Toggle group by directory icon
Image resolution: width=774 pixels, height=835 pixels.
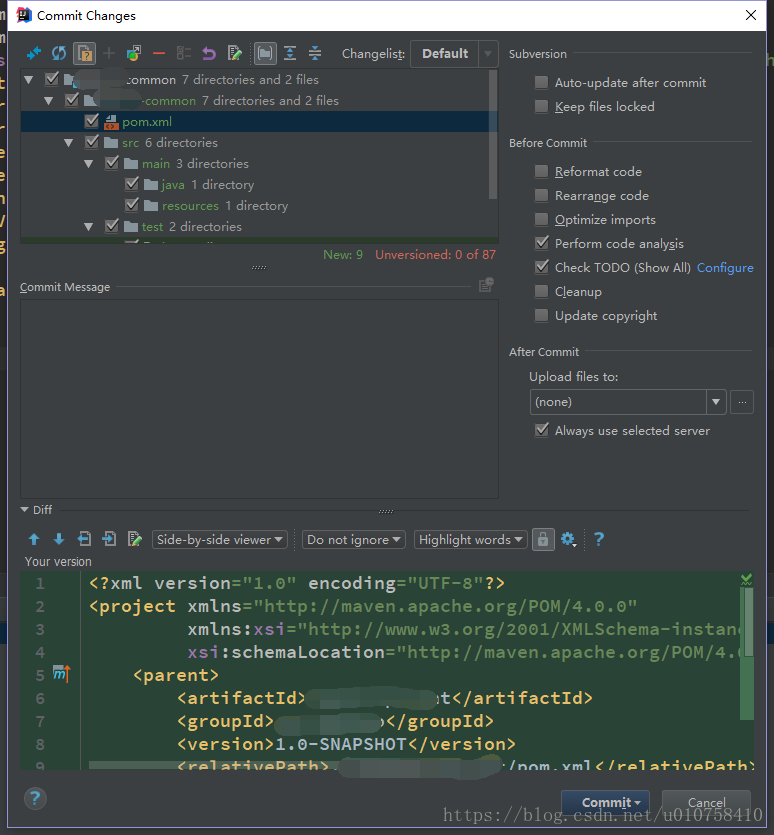(265, 53)
